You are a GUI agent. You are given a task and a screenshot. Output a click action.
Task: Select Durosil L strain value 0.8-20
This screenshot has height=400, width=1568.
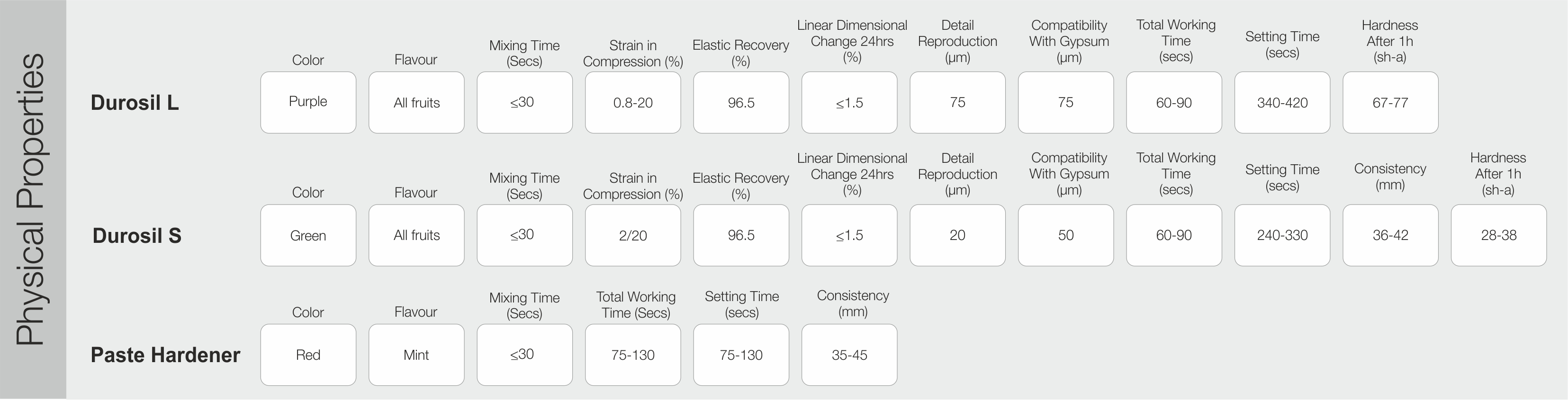pos(633,103)
